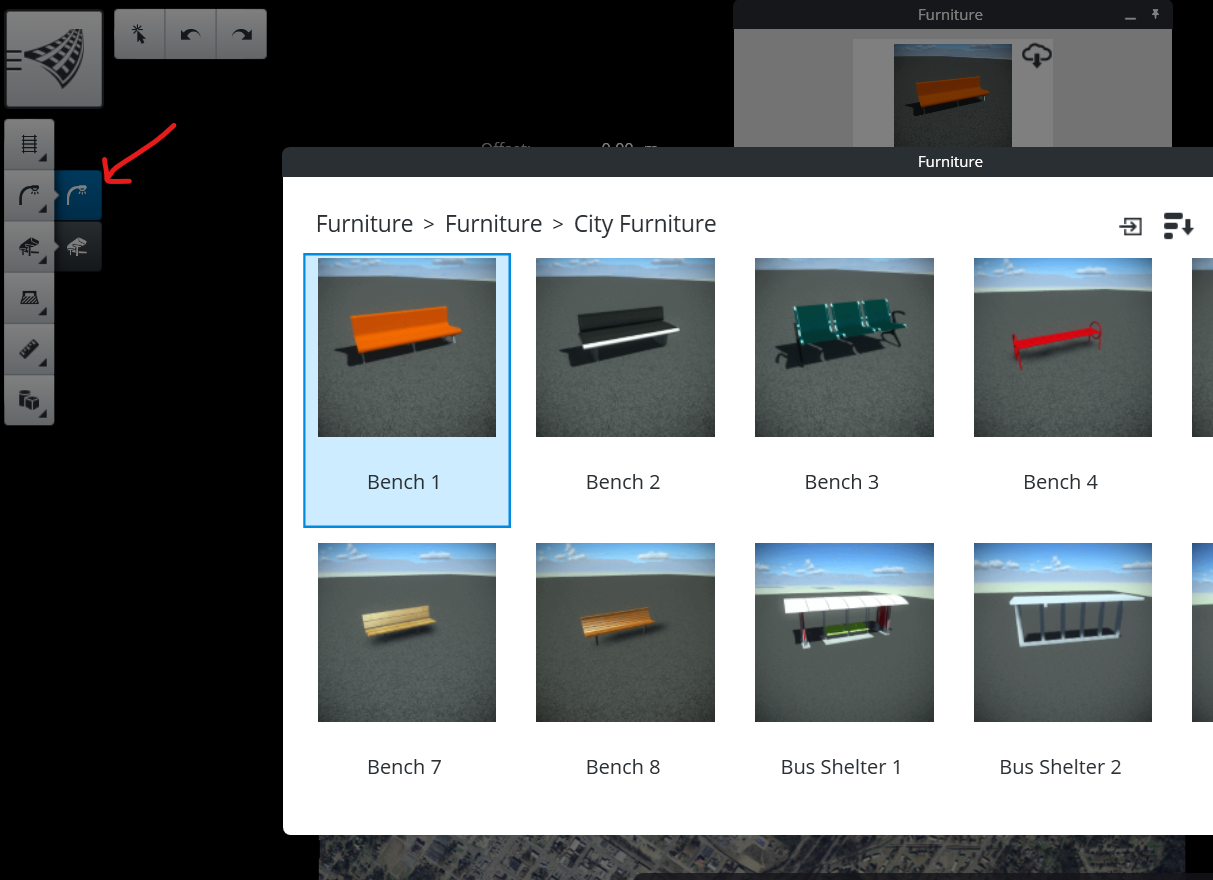This screenshot has width=1213, height=880.
Task: Pick the red Bench 4 model
Action: 1062,348
